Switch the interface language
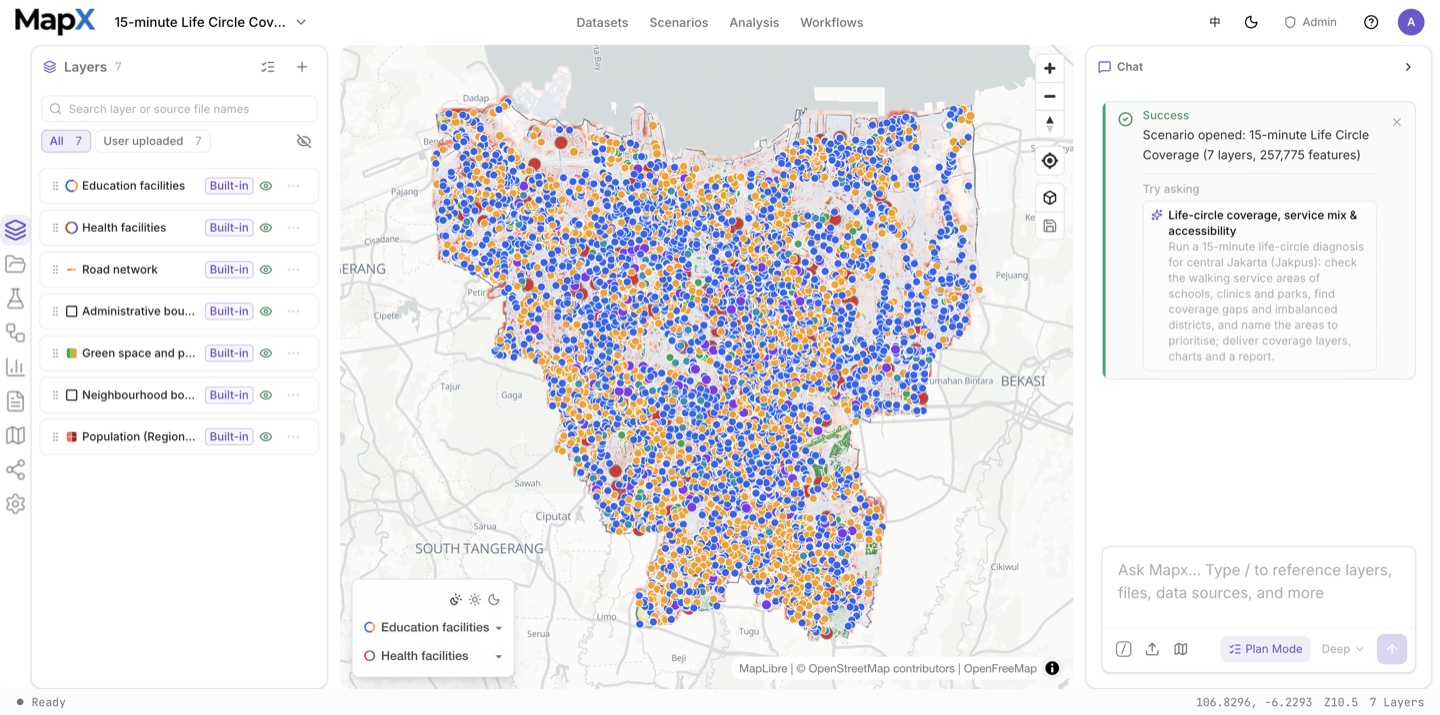This screenshot has width=1440, height=715. pyautogui.click(x=1215, y=22)
